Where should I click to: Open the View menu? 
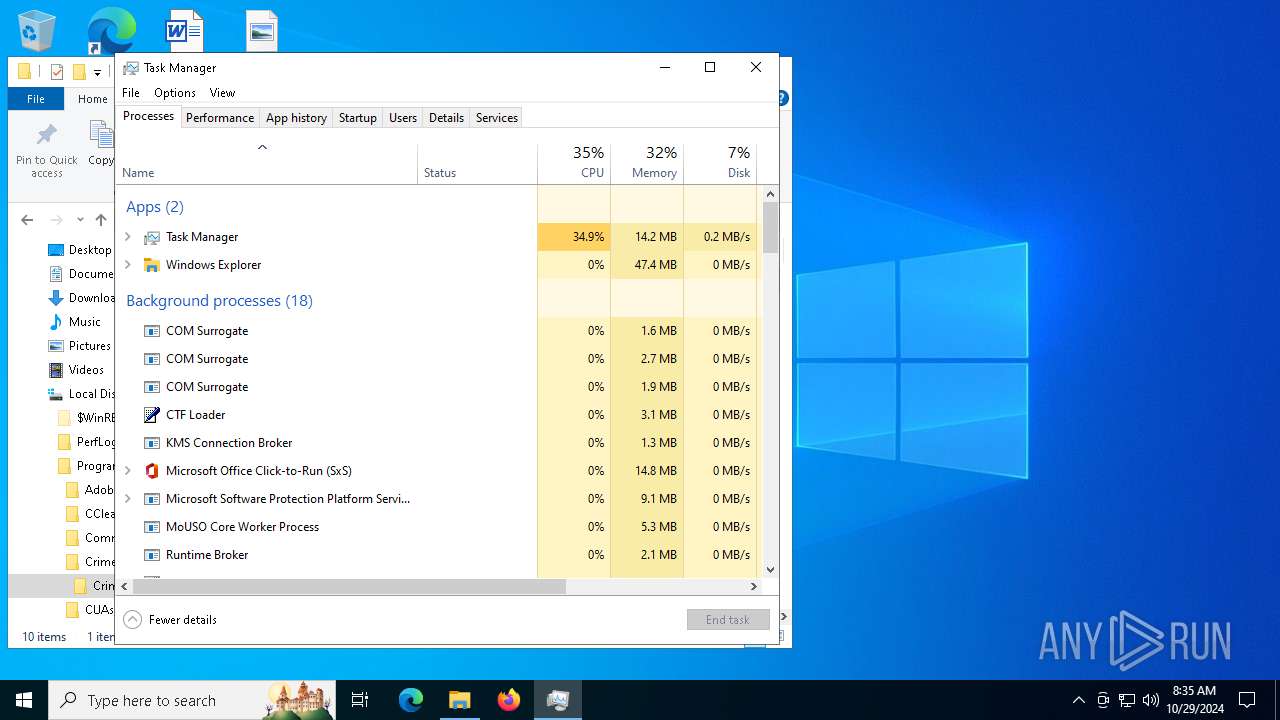pyautogui.click(x=222, y=93)
